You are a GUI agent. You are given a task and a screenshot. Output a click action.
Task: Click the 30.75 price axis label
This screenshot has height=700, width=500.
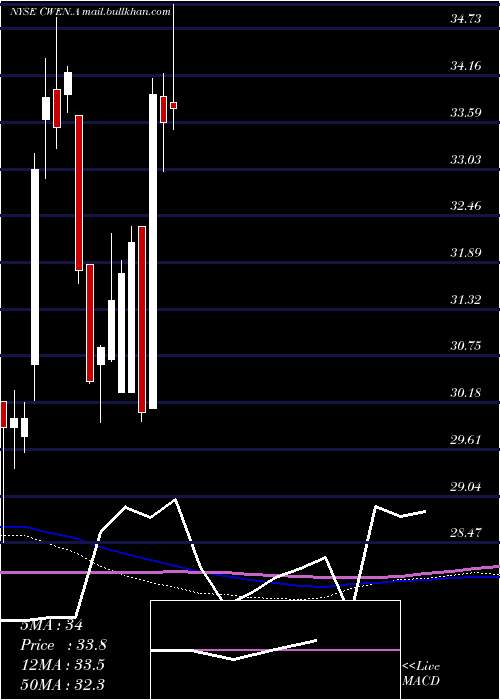click(466, 346)
